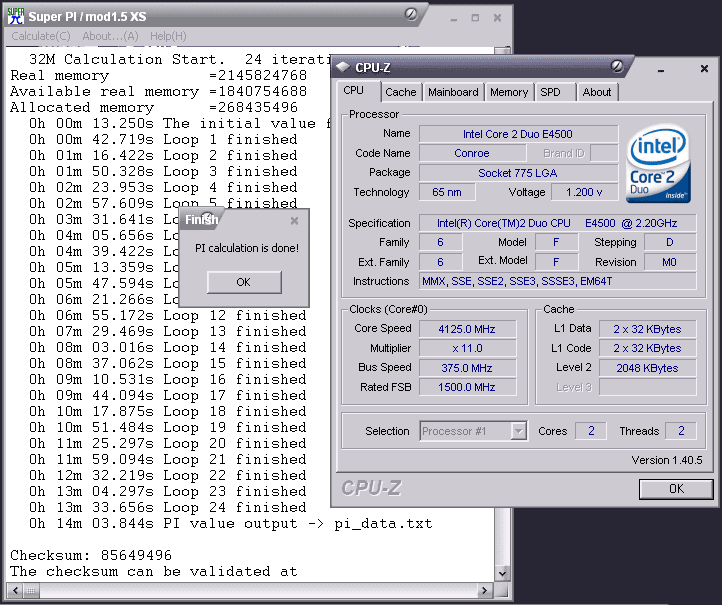
Task: Click the Instructions field MMX, SSE list
Action: click(x=557, y=281)
